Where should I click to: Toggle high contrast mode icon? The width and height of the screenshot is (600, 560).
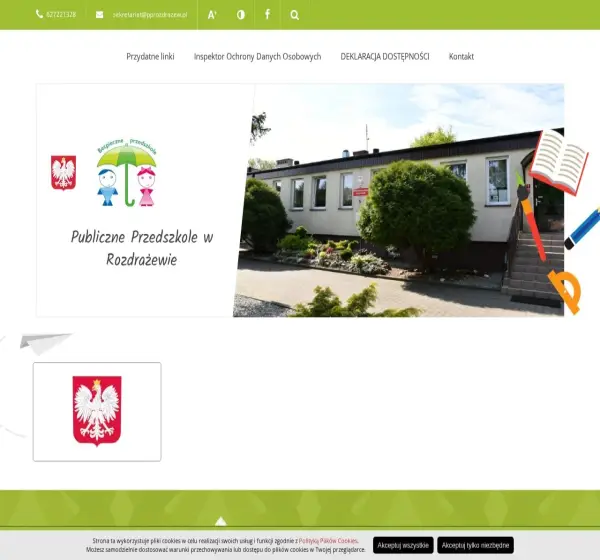(241, 15)
